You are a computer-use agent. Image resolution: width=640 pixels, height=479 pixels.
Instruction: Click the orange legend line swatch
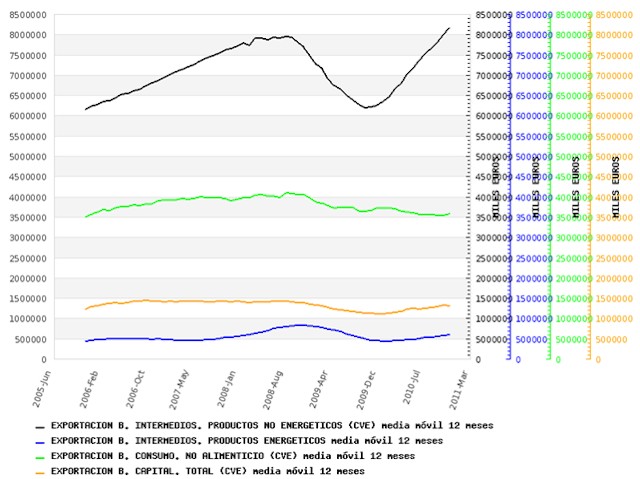point(39,470)
